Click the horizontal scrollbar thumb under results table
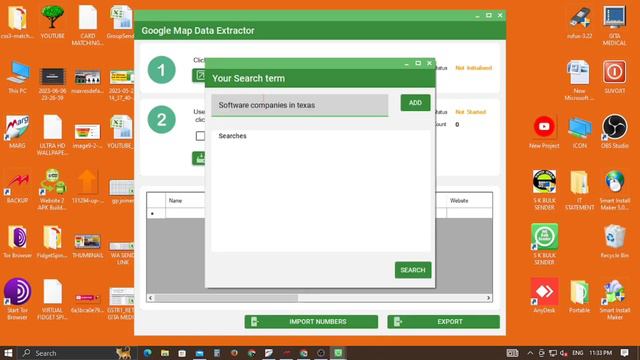Screen dimensions: 640x360 click(226, 298)
